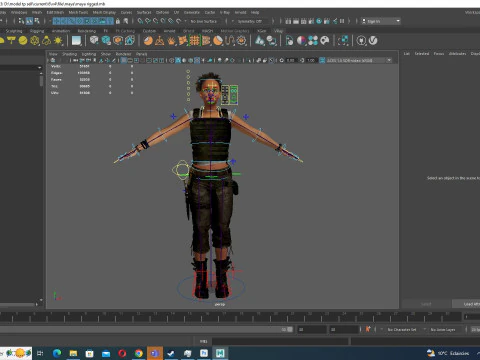Click the teal cube shelf icon
Image resolution: width=480 pixels, height=360 pixels.
click(106, 41)
